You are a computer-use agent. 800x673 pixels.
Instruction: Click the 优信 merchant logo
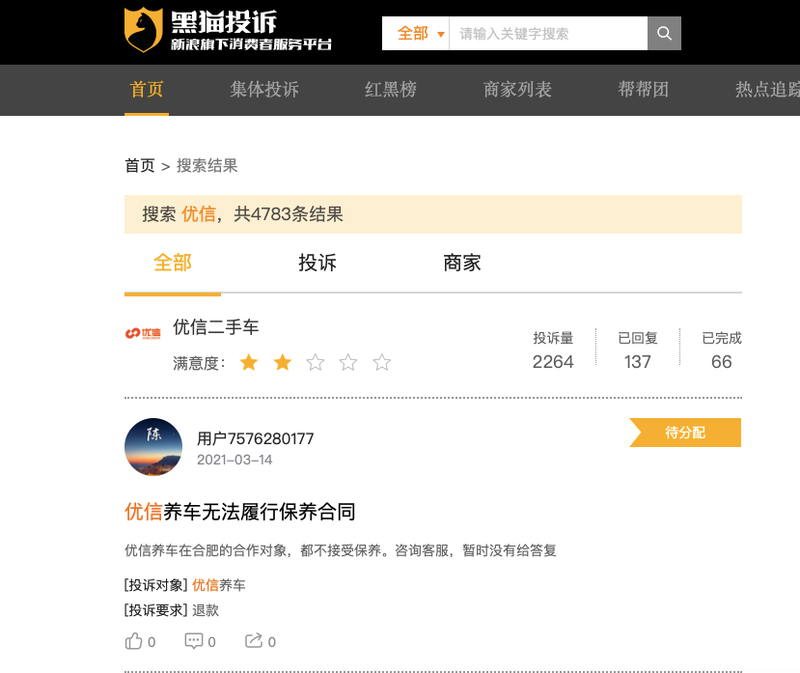(143, 334)
